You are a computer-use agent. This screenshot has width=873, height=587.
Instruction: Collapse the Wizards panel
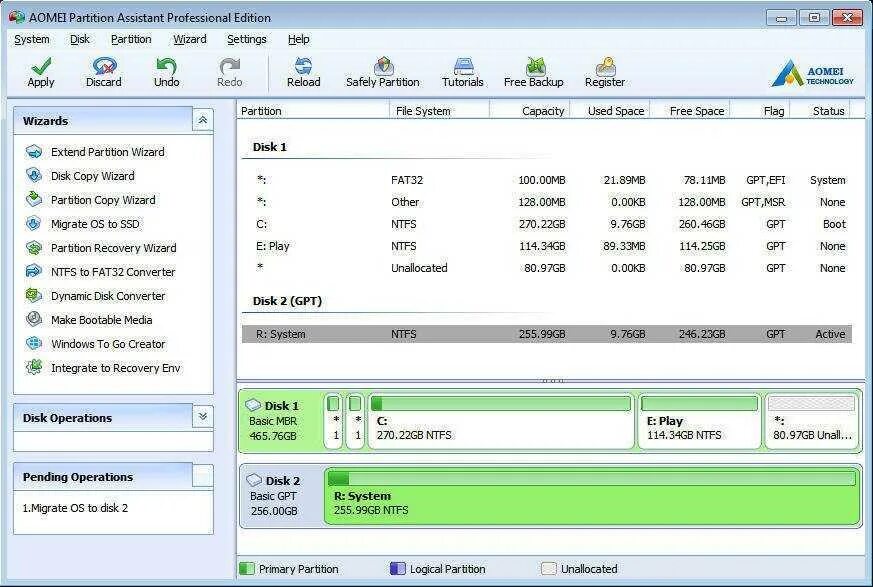[x=203, y=120]
